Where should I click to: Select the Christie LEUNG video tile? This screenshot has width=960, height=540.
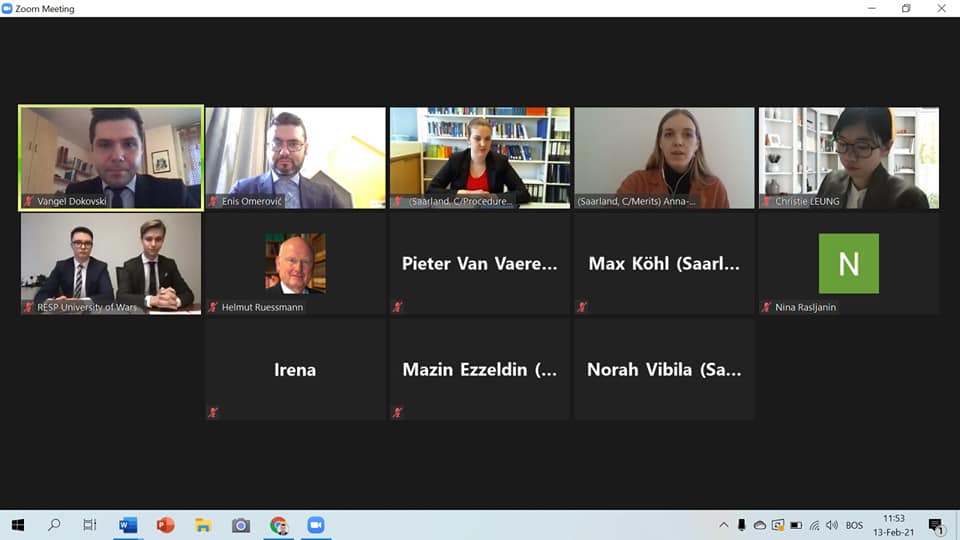click(849, 158)
